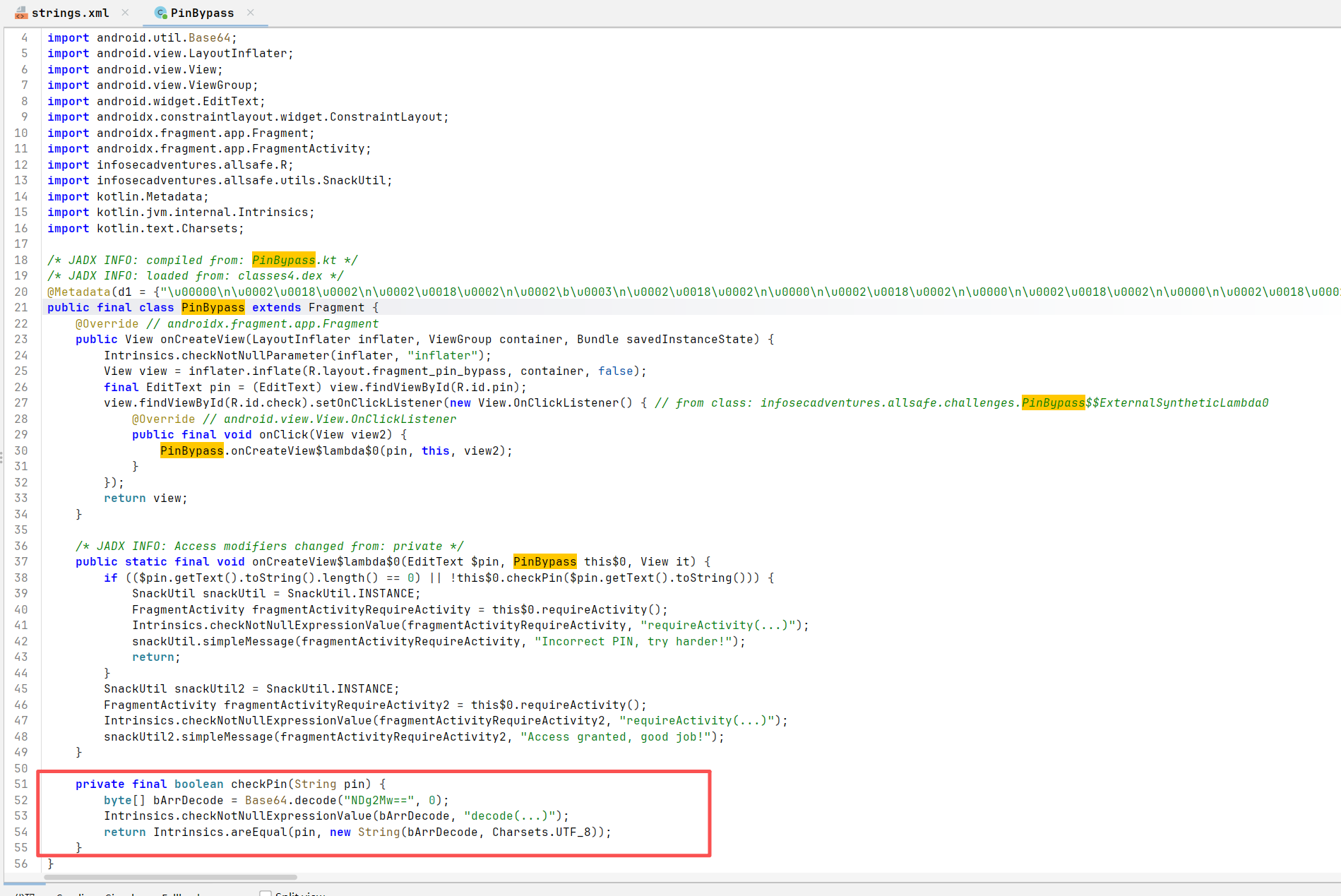The height and width of the screenshot is (896, 1341).
Task: Click the highlighted PinBypass class name on line 21
Action: [213, 307]
